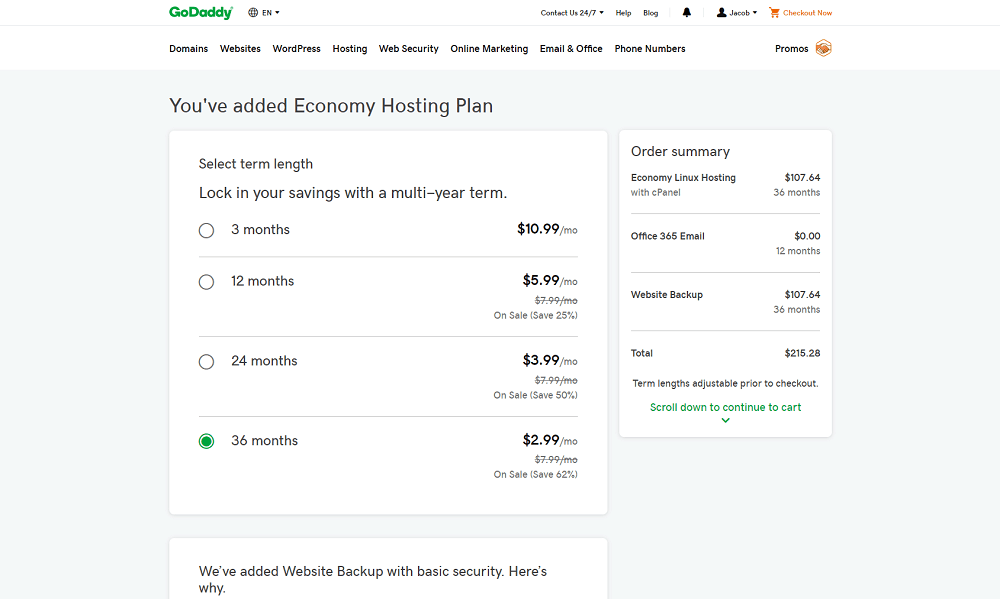Click the $10.99/mo price
Viewport: 1000px width, 599px height.
click(547, 229)
